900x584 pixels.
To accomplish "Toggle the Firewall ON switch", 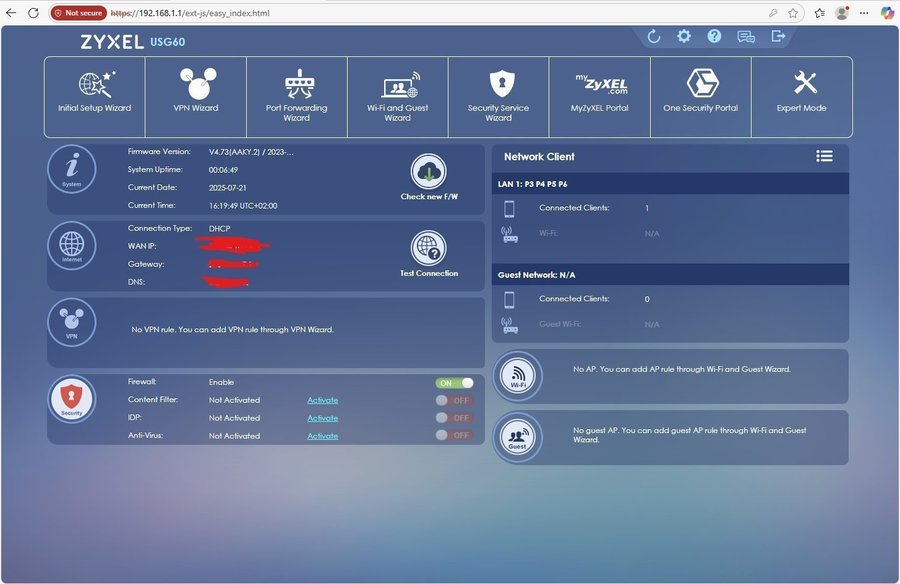I will 454,383.
